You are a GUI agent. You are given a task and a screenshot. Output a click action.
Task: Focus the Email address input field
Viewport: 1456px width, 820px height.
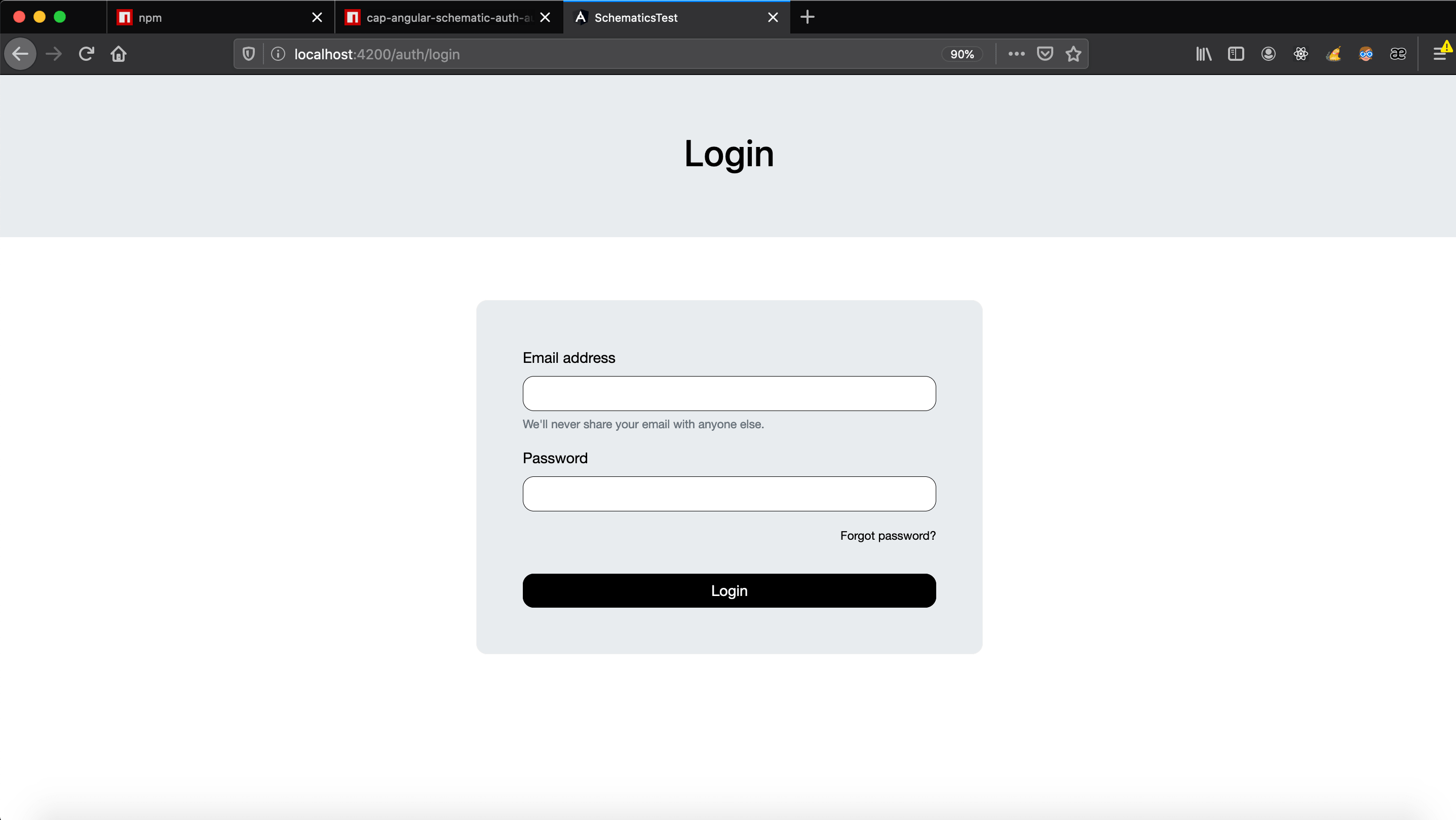pyautogui.click(x=729, y=394)
